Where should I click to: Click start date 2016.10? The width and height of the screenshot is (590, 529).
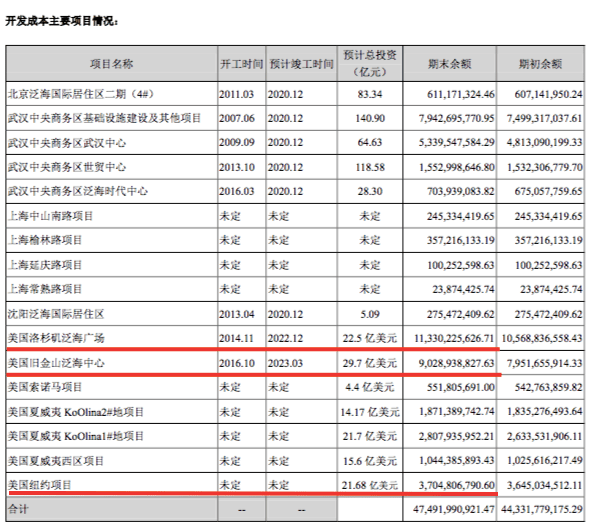point(237,363)
